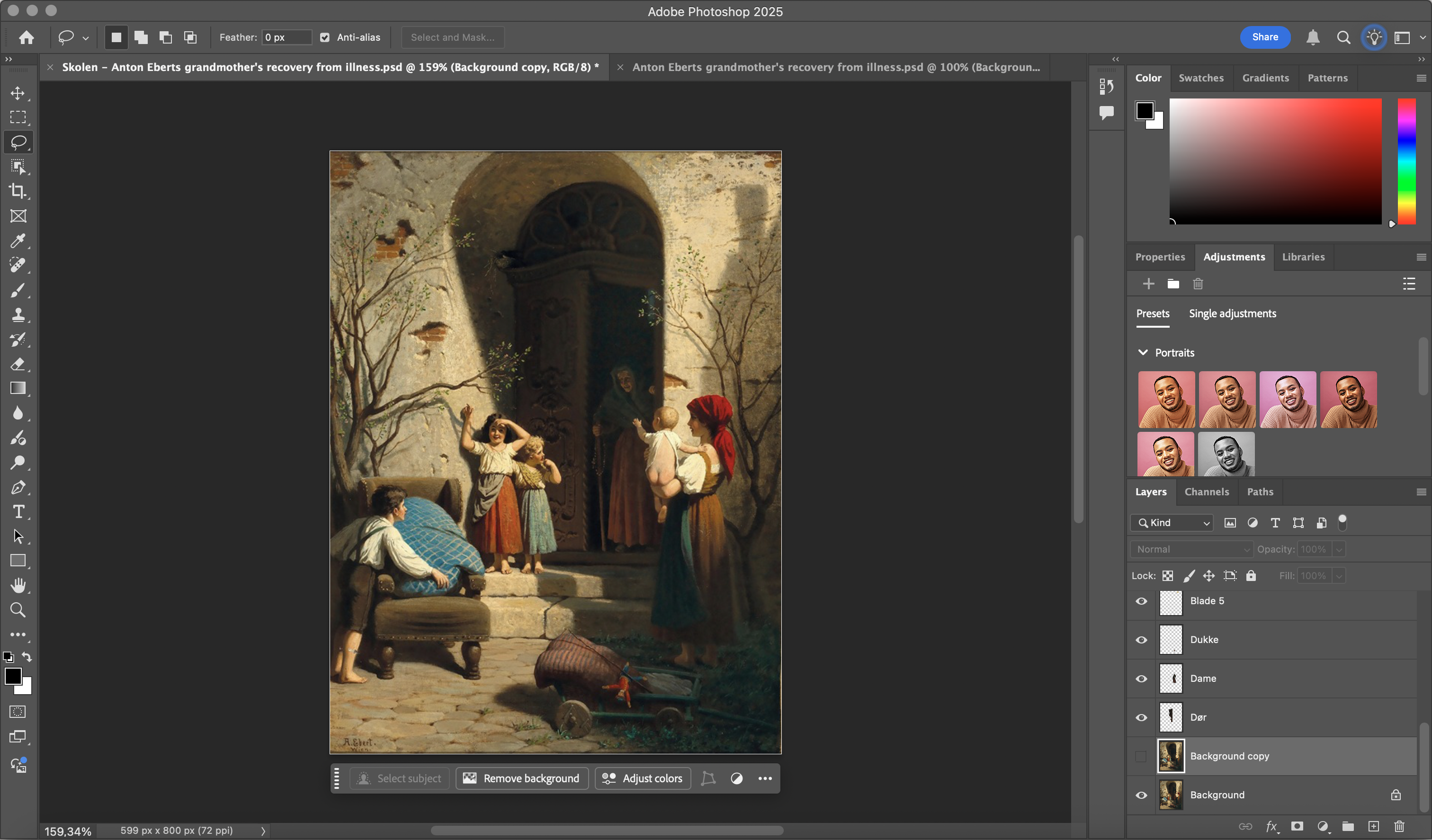Hide the Dame layer
The height and width of the screenshot is (840, 1432).
tap(1141, 679)
